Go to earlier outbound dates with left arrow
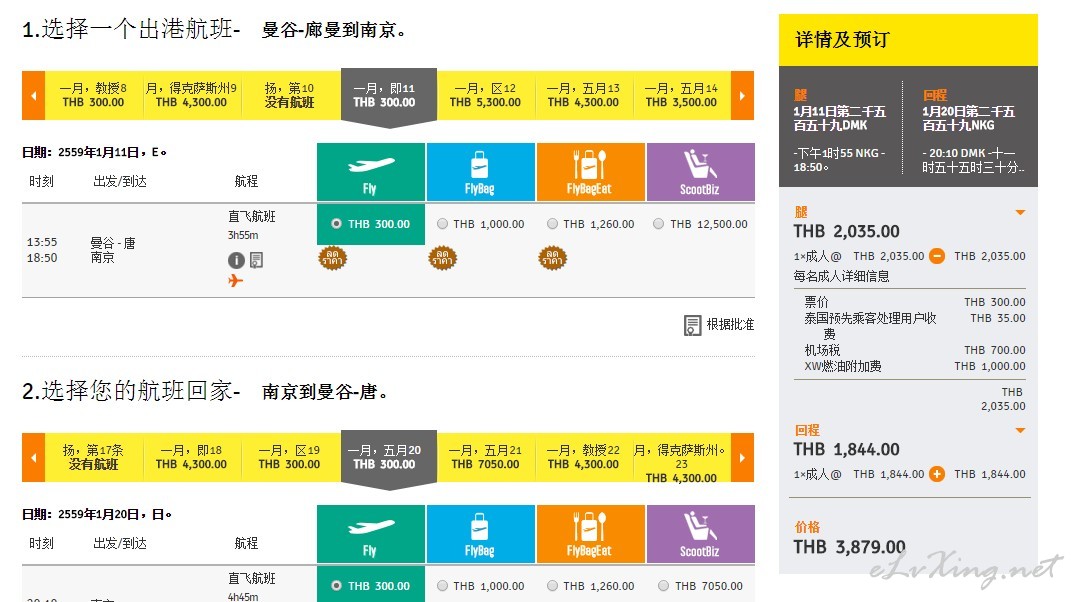 pos(34,95)
